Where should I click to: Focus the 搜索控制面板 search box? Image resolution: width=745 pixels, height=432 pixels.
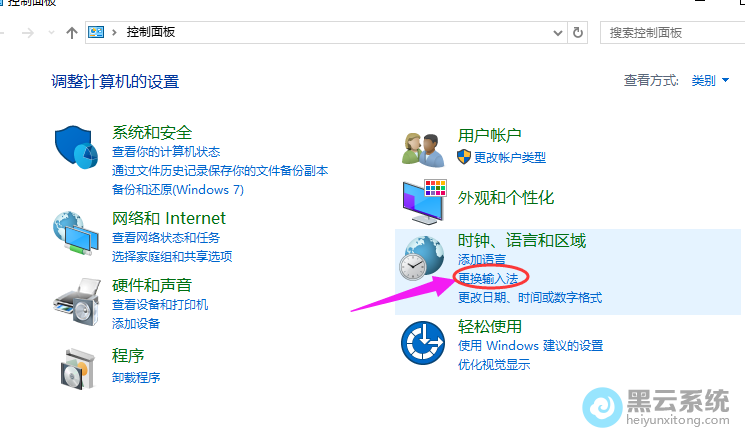coord(672,33)
